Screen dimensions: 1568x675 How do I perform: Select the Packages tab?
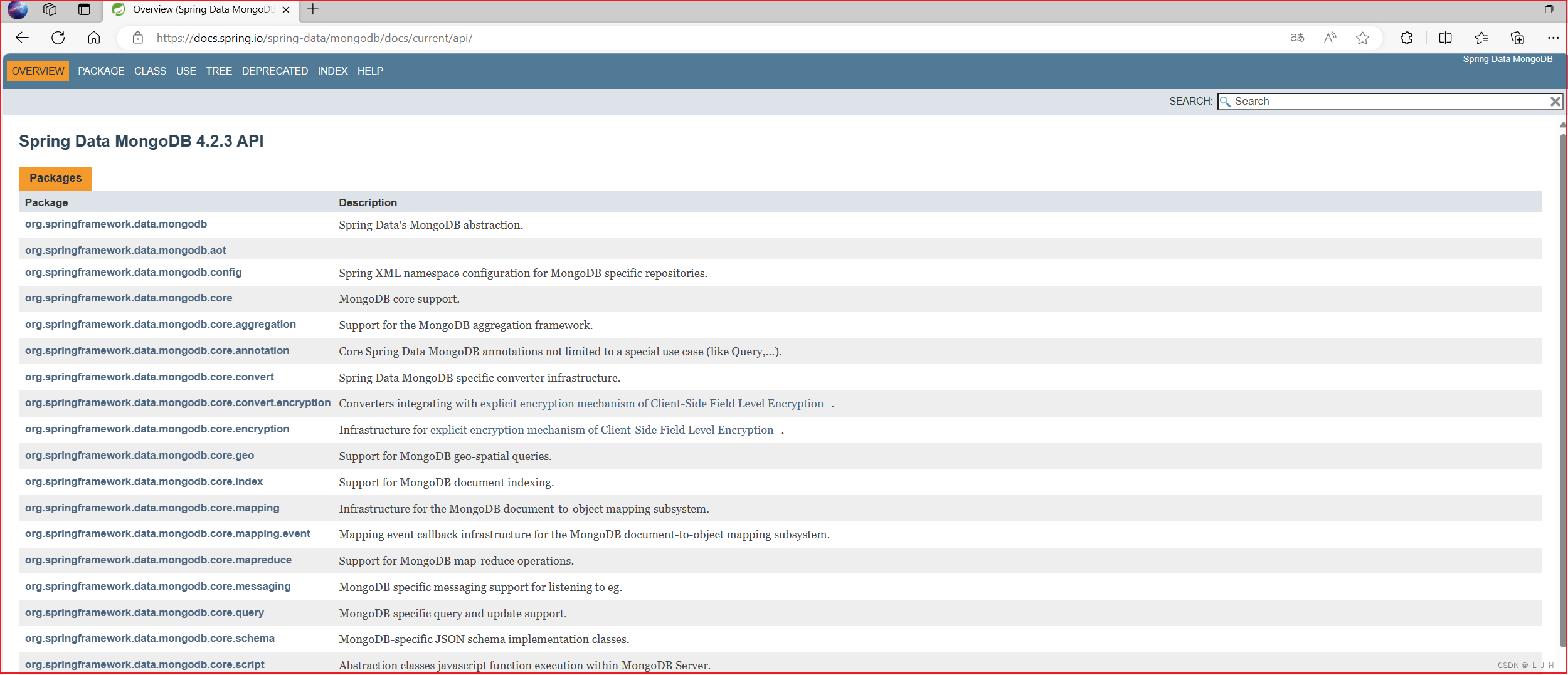(x=55, y=178)
